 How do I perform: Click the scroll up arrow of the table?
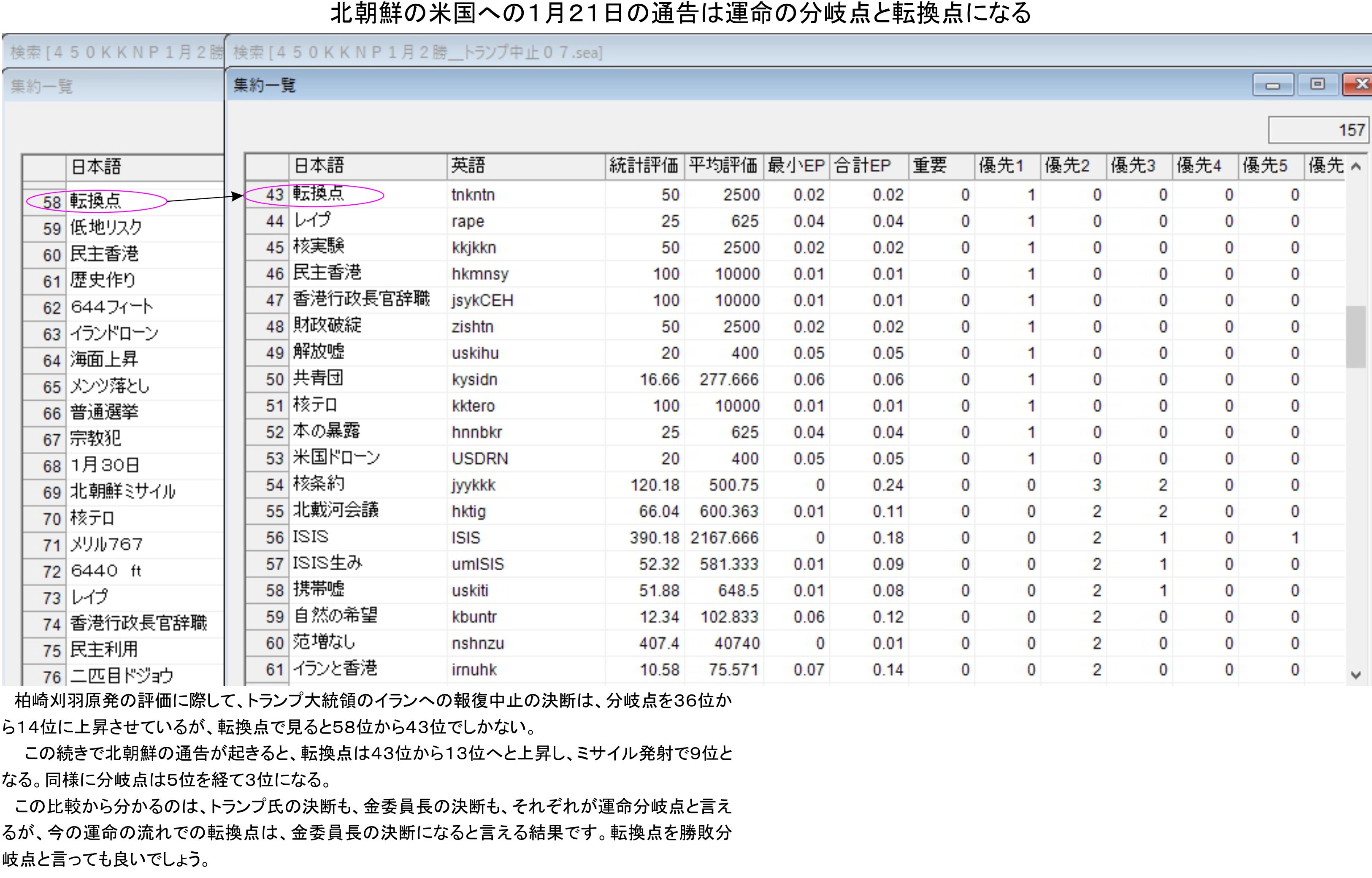1356,166
